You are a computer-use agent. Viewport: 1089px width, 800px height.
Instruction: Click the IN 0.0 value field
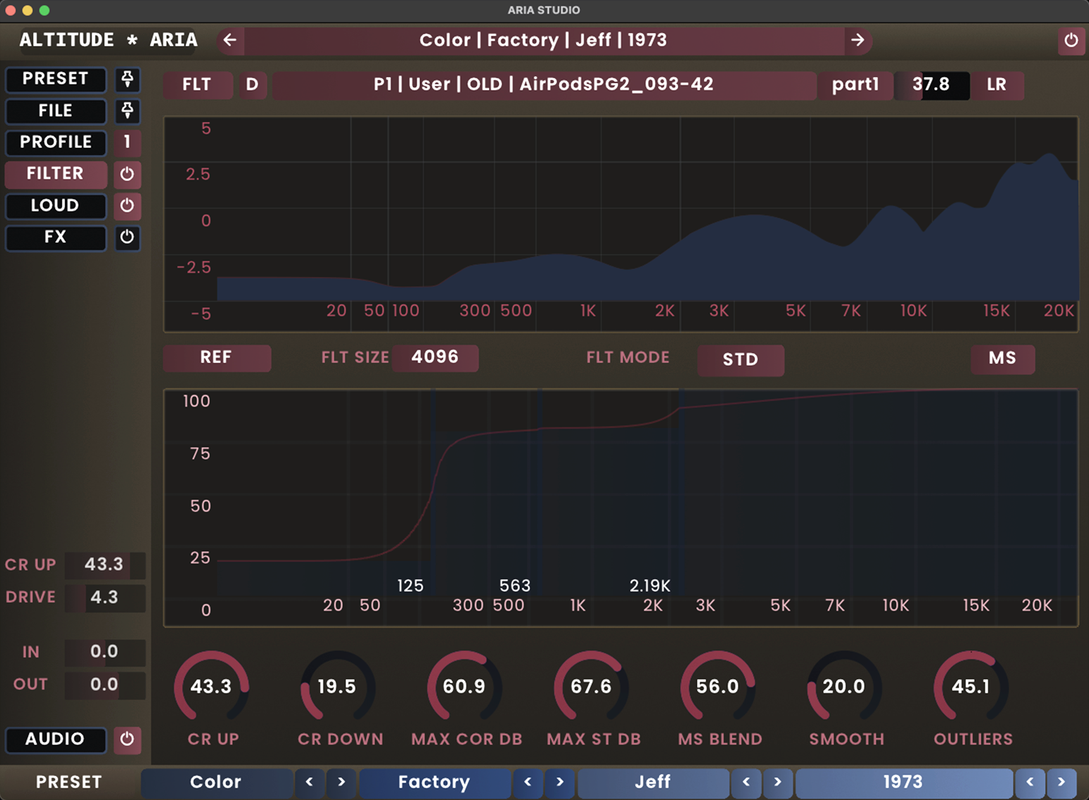tap(105, 652)
